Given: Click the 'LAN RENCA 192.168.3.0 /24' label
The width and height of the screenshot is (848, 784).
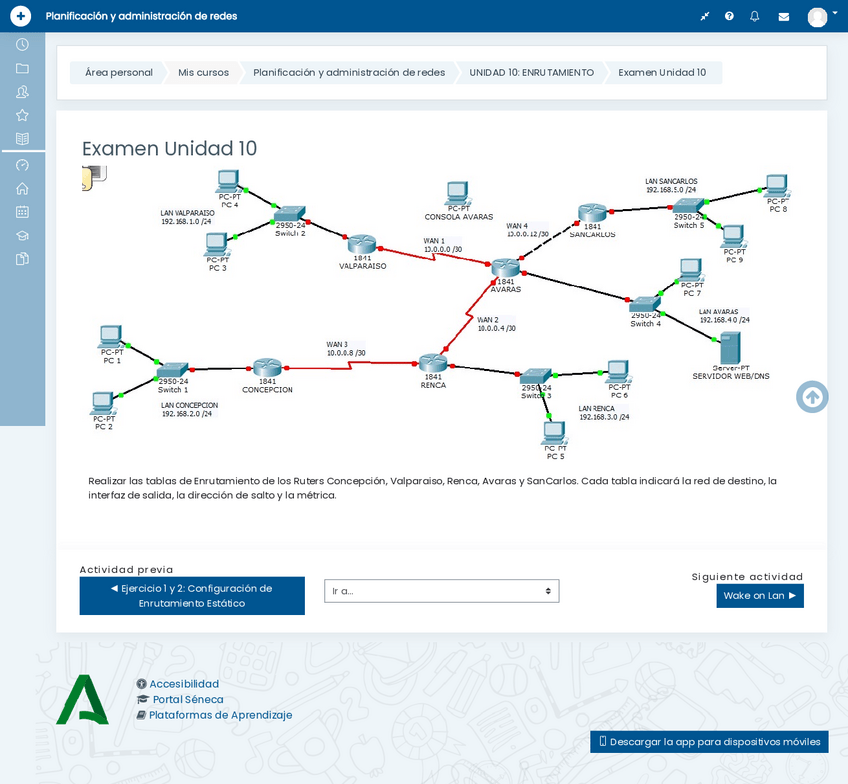Looking at the screenshot, I should [x=604, y=413].
